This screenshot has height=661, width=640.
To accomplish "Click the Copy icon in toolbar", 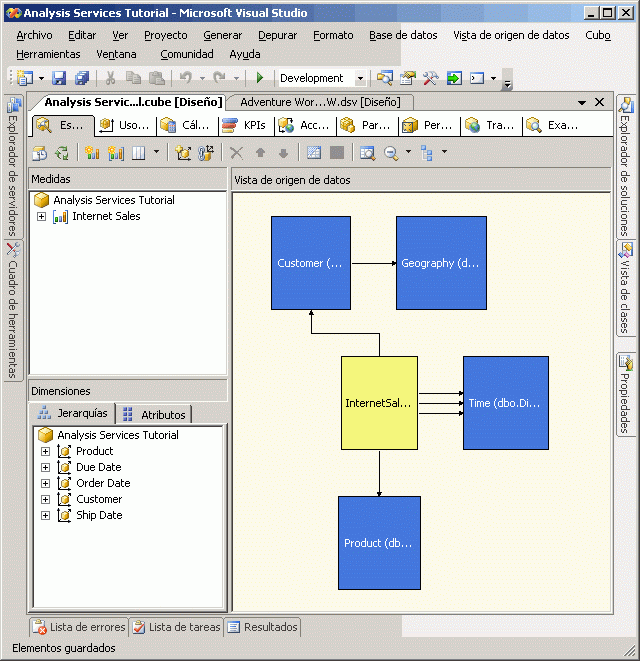I will tap(134, 78).
